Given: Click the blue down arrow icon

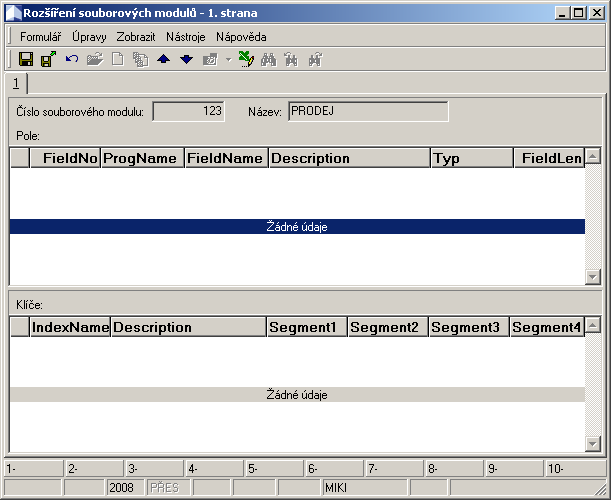Looking at the screenshot, I should pyautogui.click(x=186, y=60).
